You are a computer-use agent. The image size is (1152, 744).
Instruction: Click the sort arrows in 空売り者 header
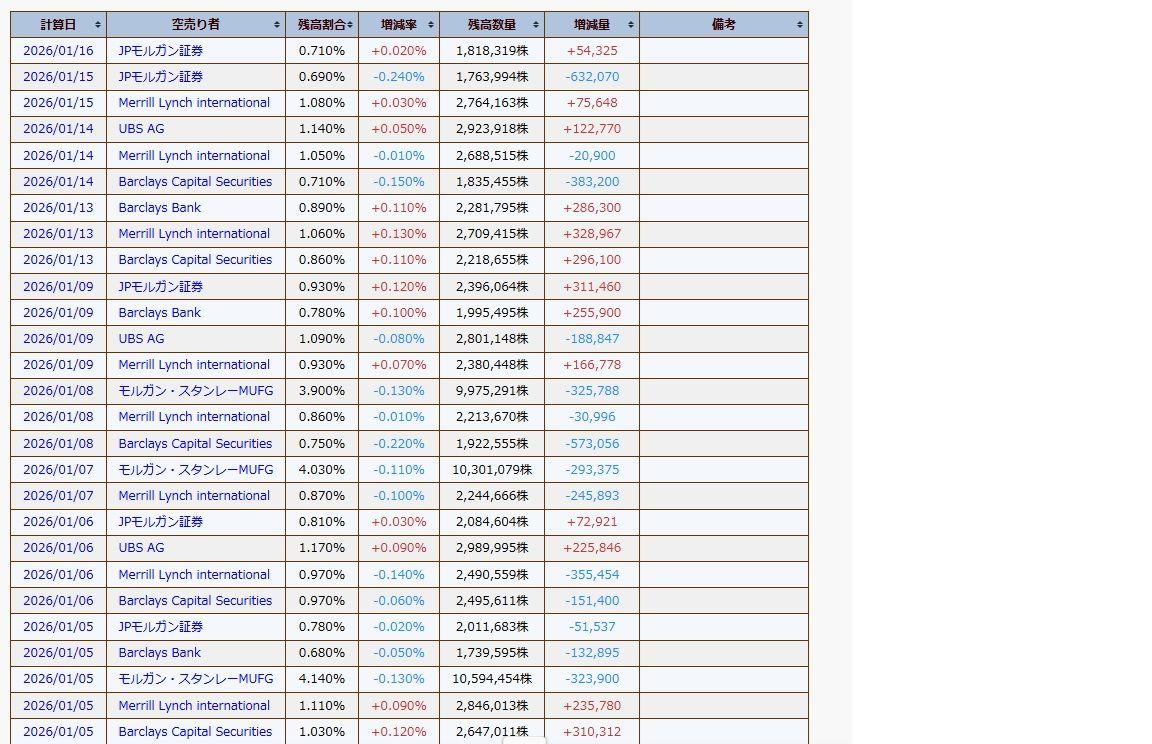(x=277, y=25)
